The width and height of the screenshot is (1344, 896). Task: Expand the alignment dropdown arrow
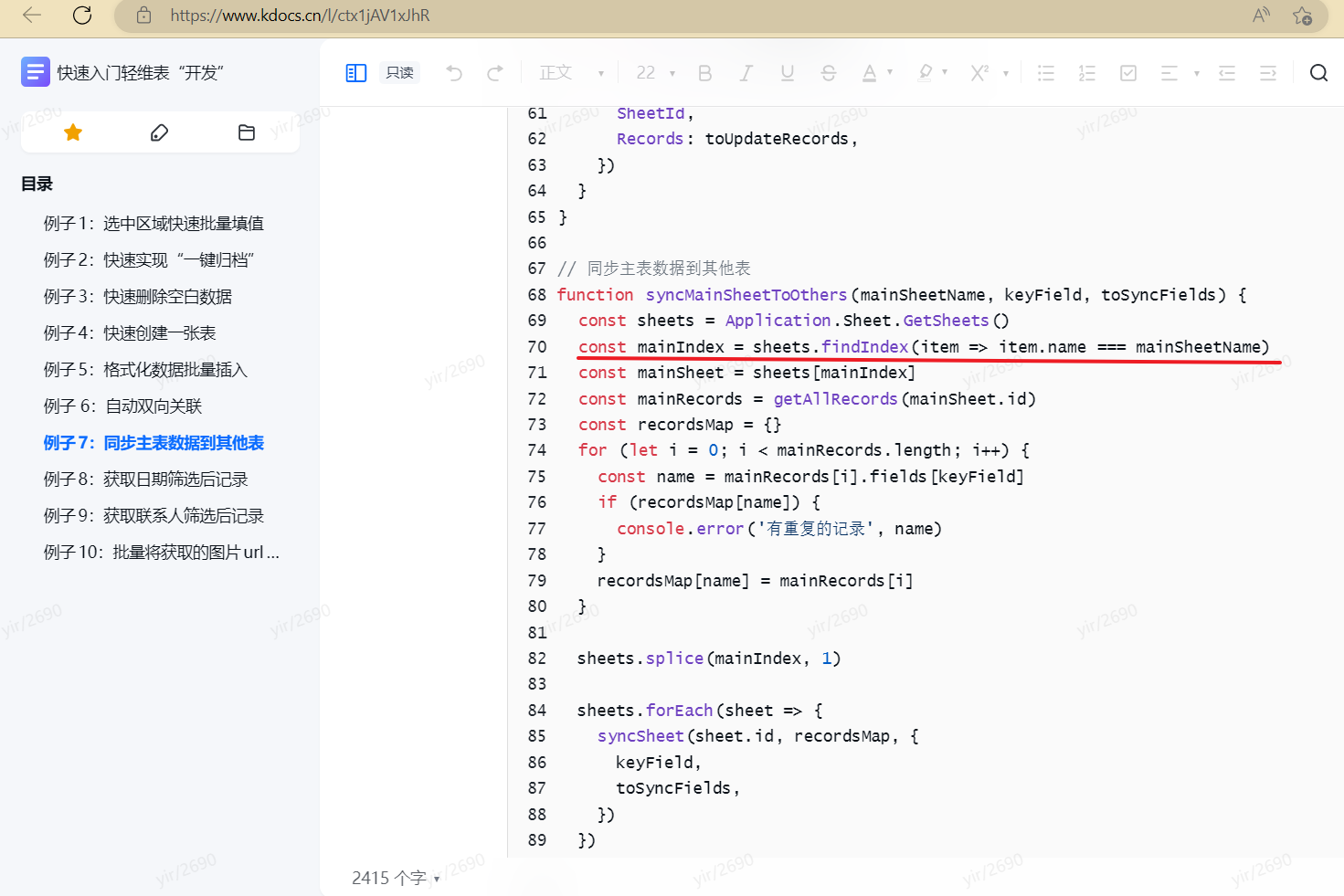(1196, 73)
